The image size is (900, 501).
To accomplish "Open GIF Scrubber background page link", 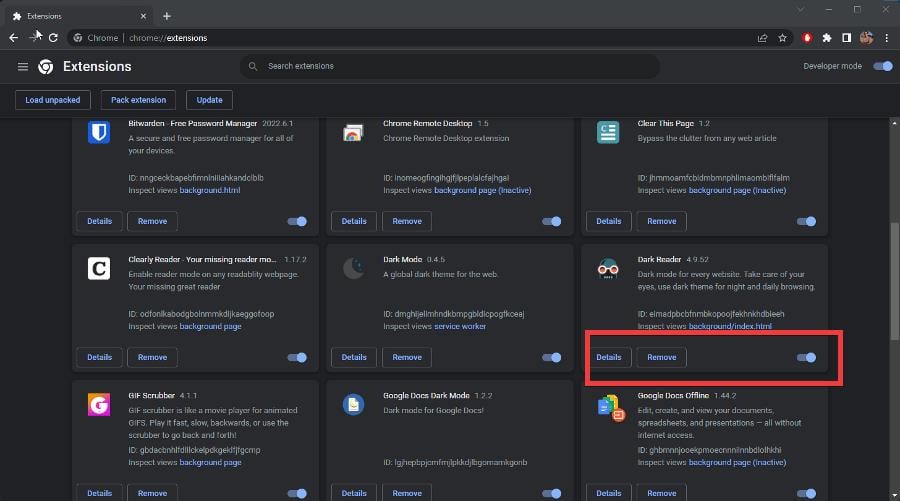I will [211, 463].
